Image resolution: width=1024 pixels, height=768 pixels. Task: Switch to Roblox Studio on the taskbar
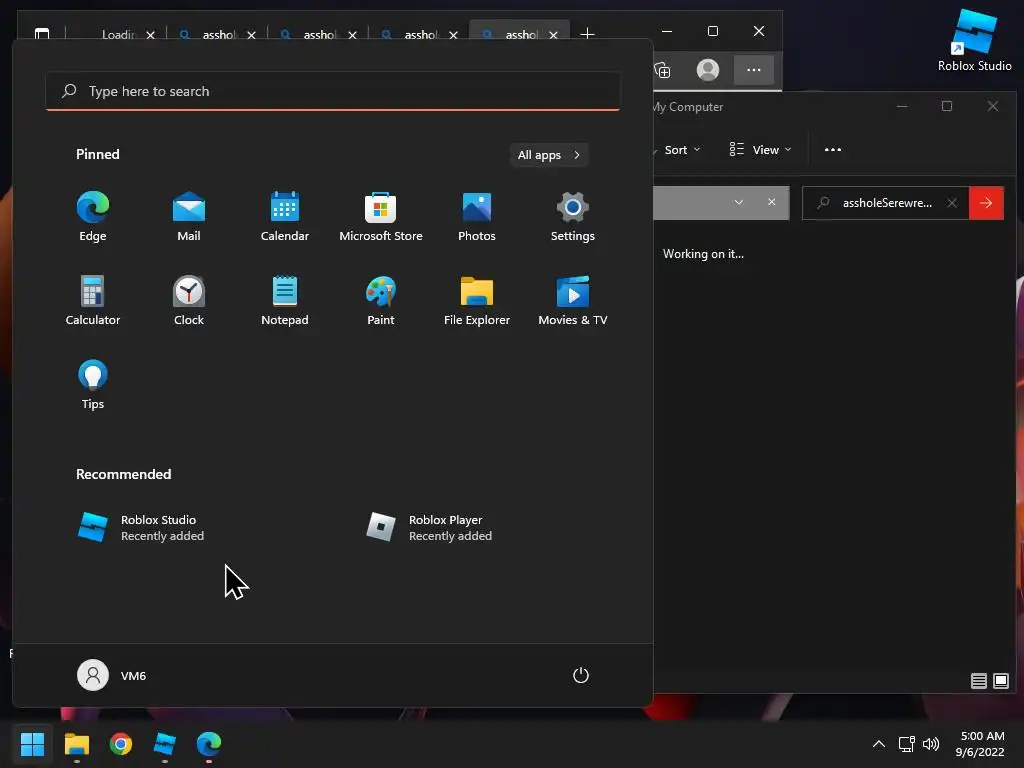pyautogui.click(x=165, y=743)
